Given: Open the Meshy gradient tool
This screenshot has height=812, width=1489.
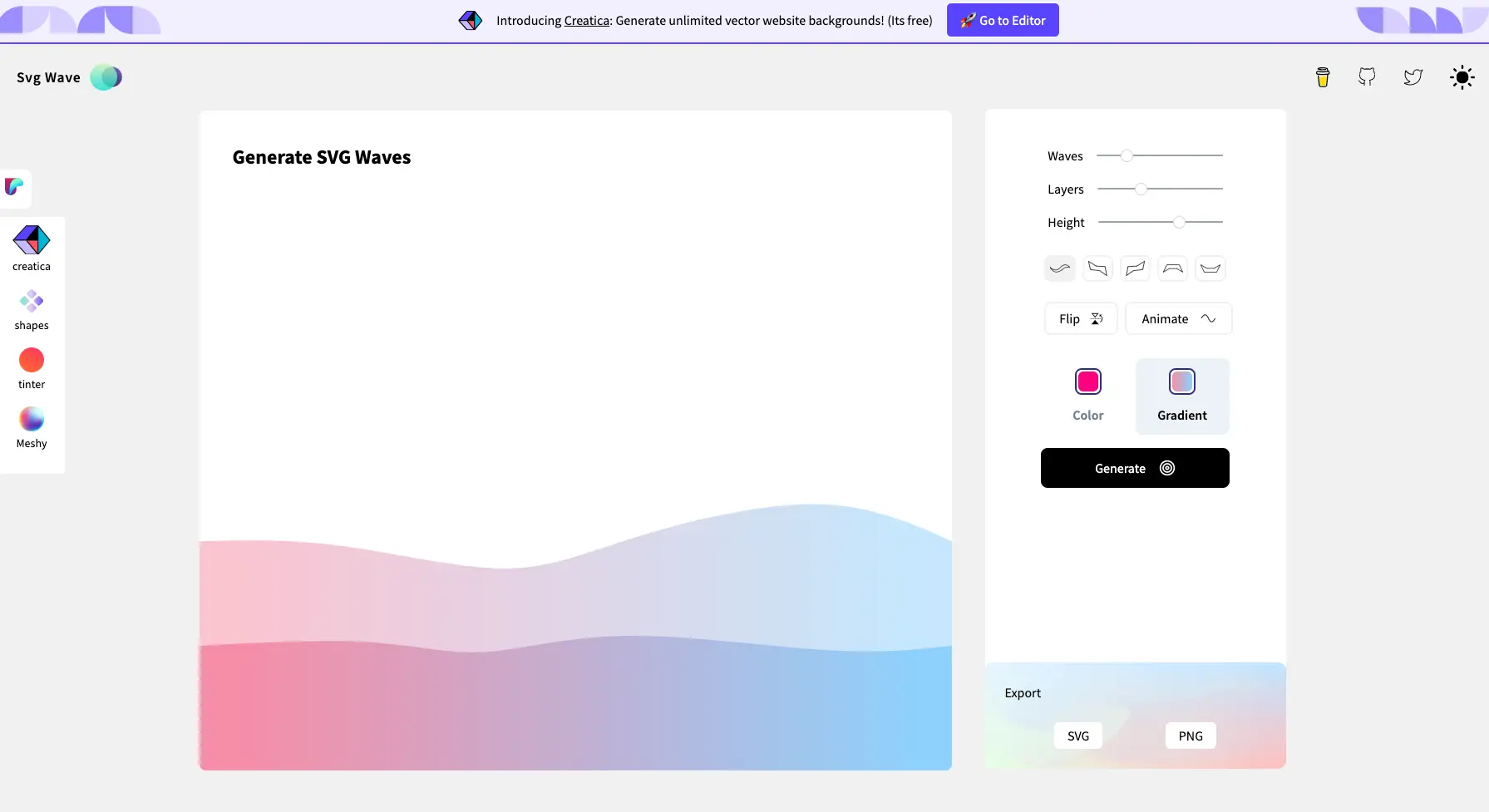Looking at the screenshot, I should (32, 427).
